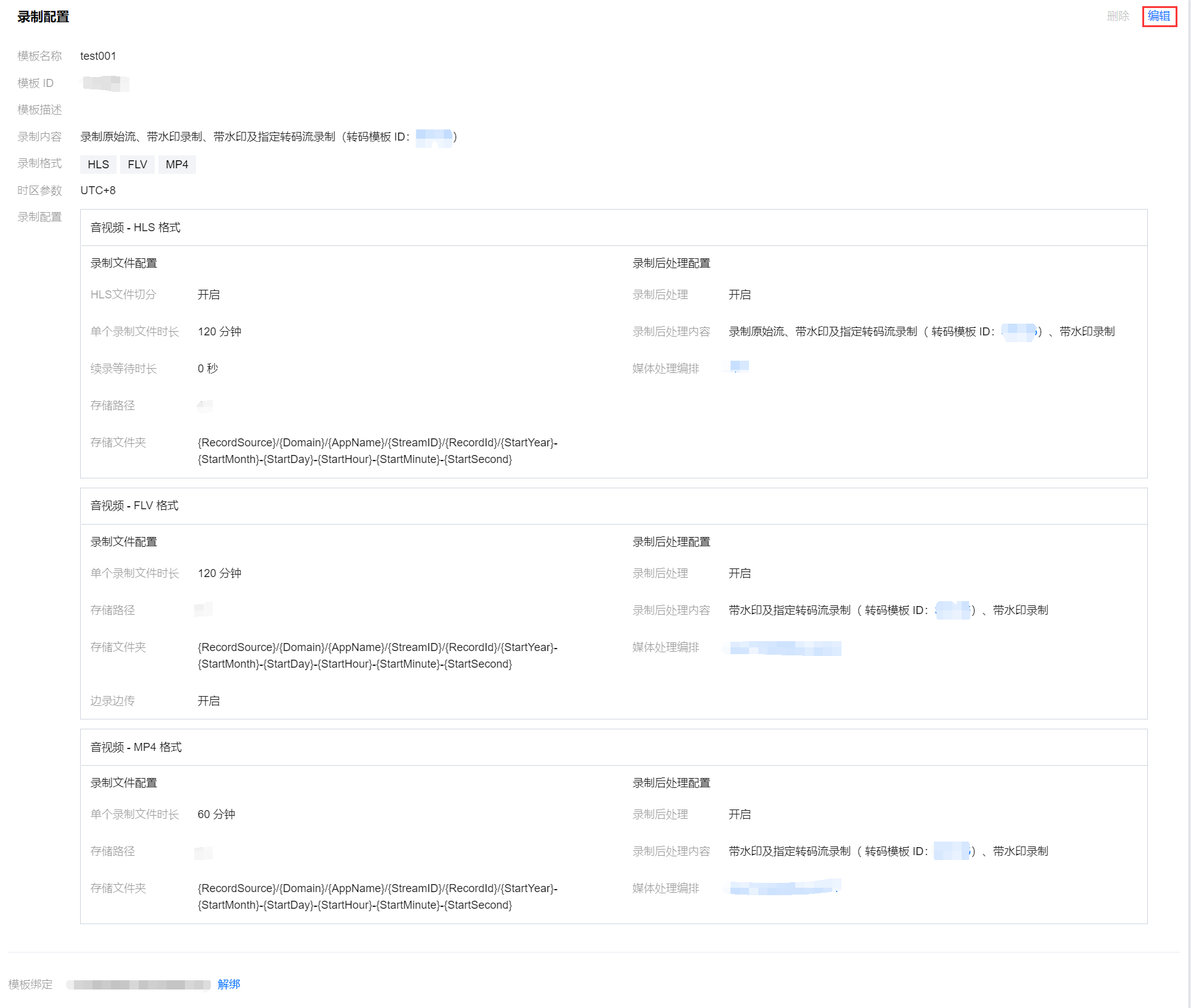
Task: Click the blurred 模板 ID value
Action: point(105,83)
